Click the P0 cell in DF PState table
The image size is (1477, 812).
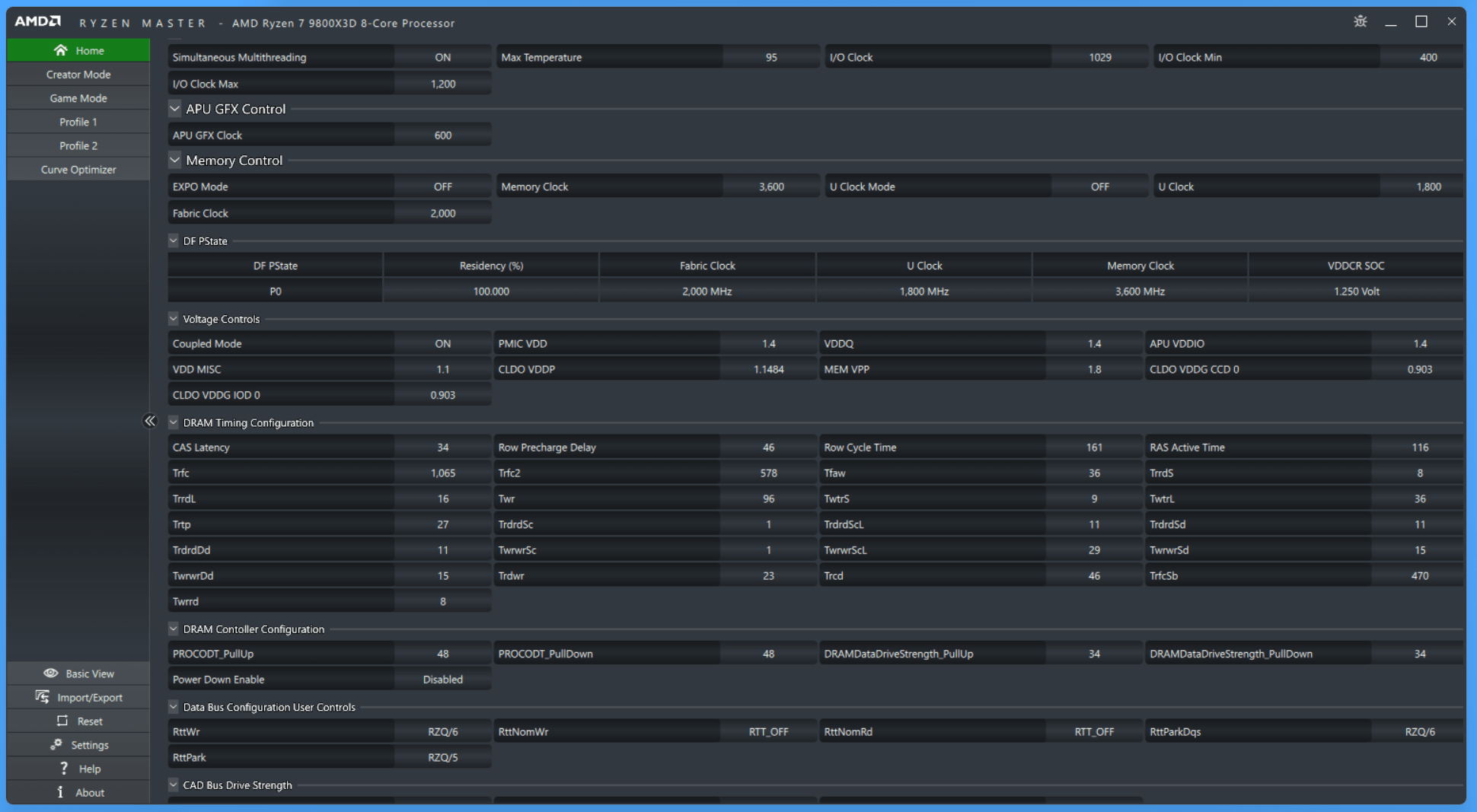(x=275, y=291)
